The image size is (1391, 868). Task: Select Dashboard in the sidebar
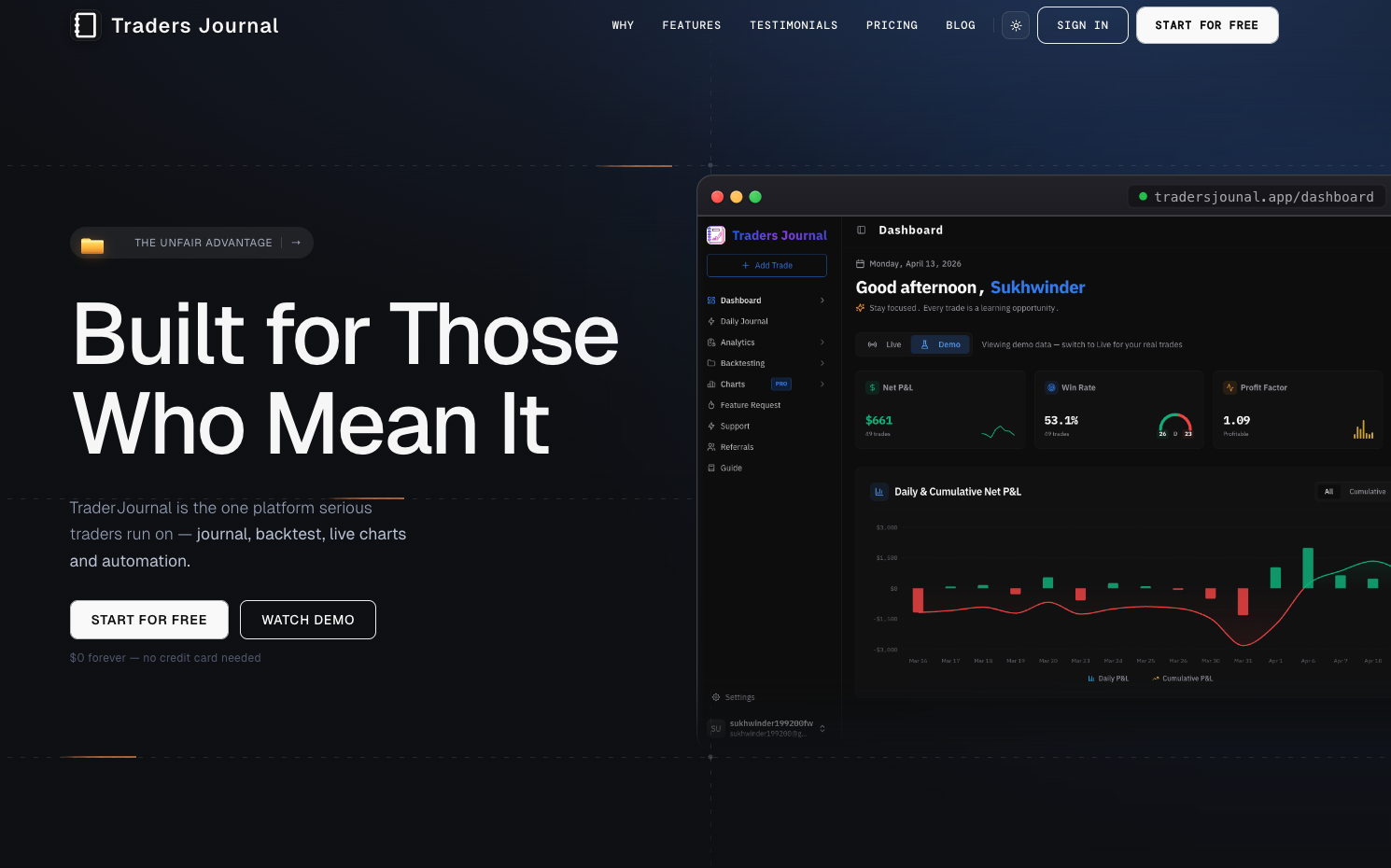[x=766, y=301]
